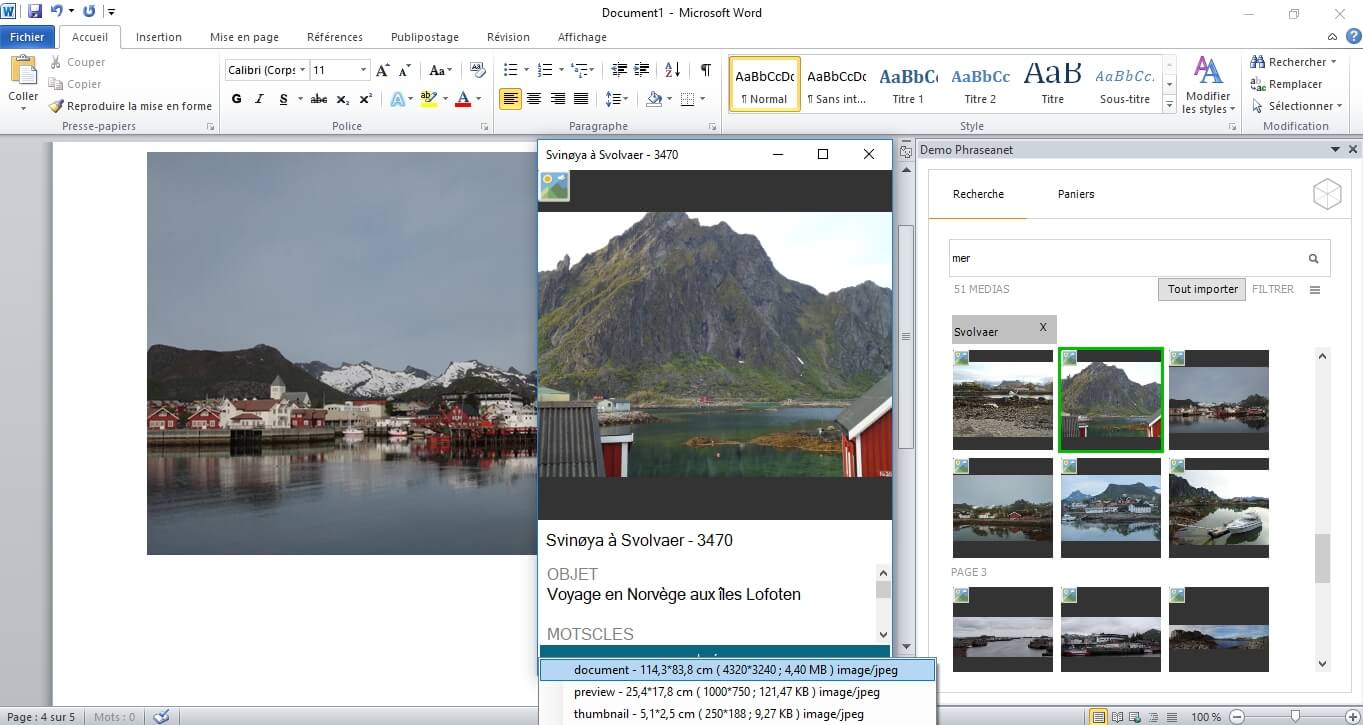Image resolution: width=1363 pixels, height=725 pixels.
Task: Apply text effects with the glowing A icon
Action: (x=397, y=99)
